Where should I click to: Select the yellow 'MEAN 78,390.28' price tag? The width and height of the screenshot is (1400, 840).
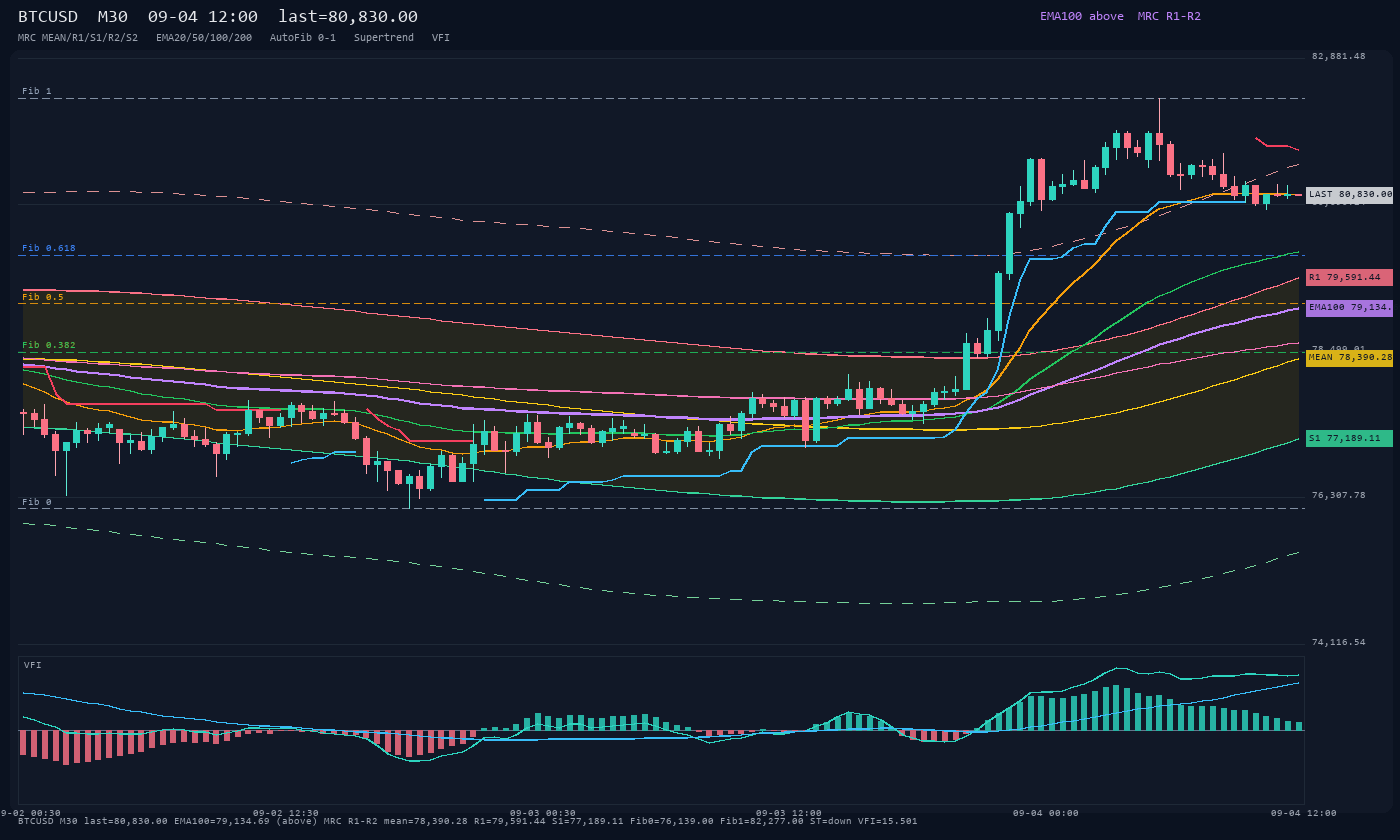pos(1349,357)
